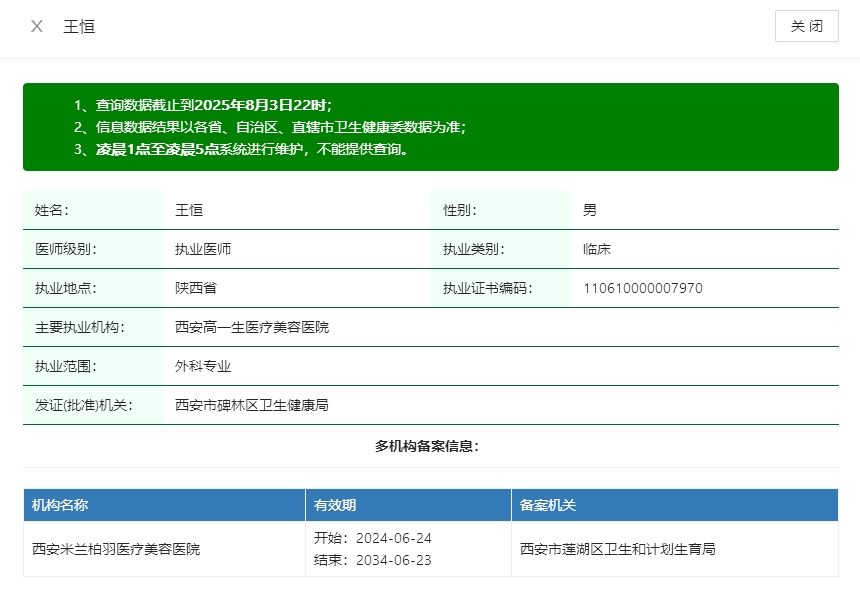Viewport: 860px width, 606px height.
Task: Click the 执业范围 label
Action: pyautogui.click(x=66, y=366)
